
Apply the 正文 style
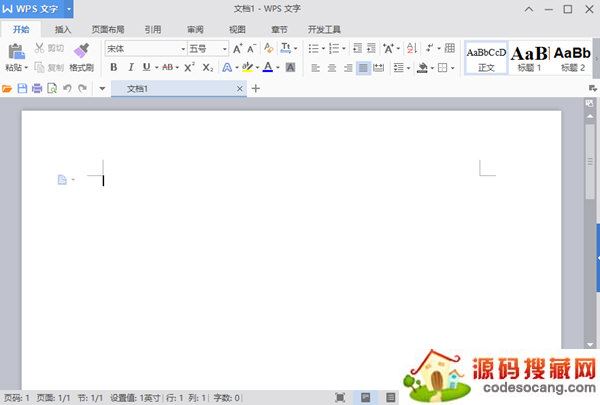(486, 58)
